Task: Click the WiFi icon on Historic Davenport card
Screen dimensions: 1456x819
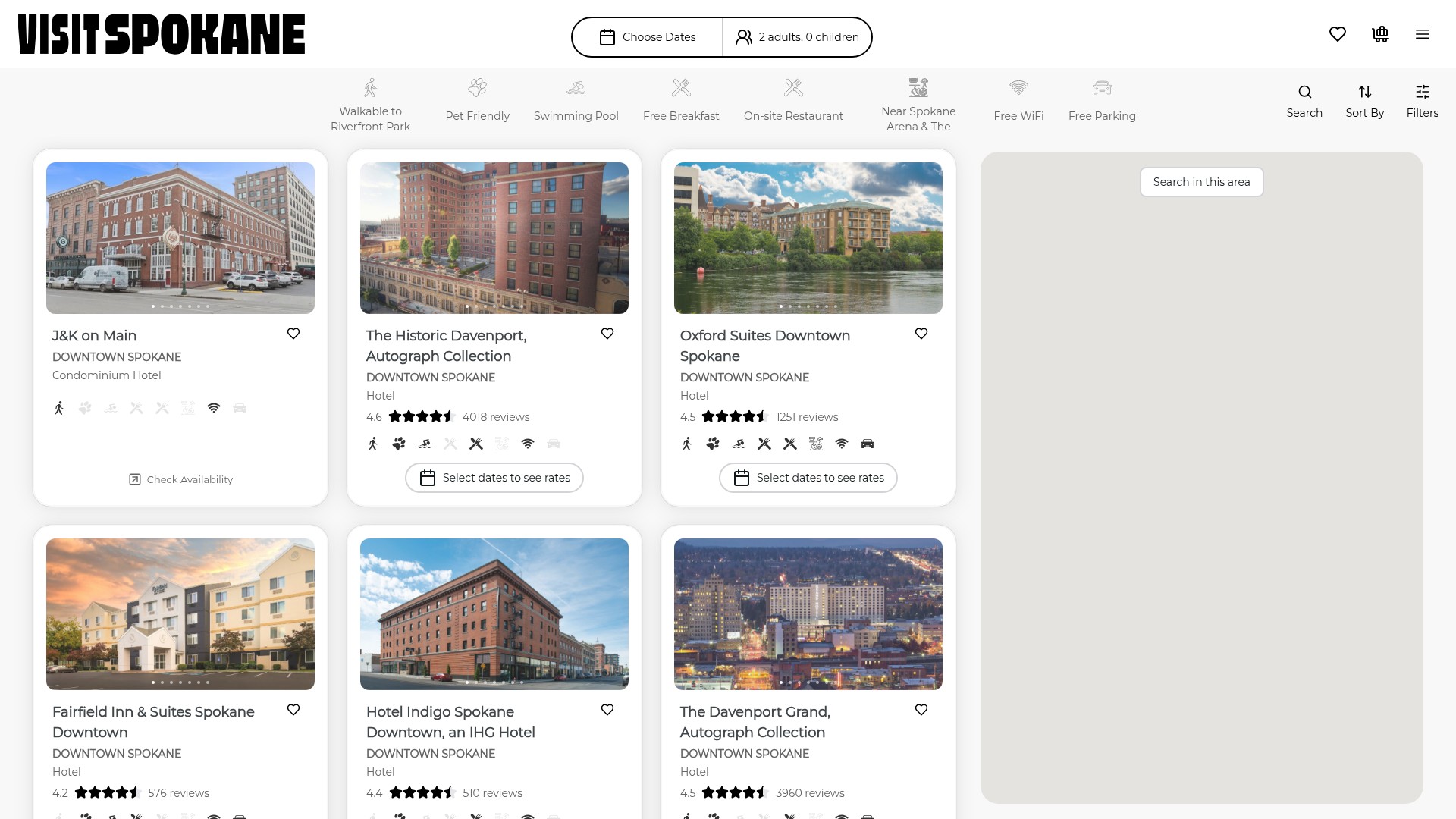Action: [528, 444]
